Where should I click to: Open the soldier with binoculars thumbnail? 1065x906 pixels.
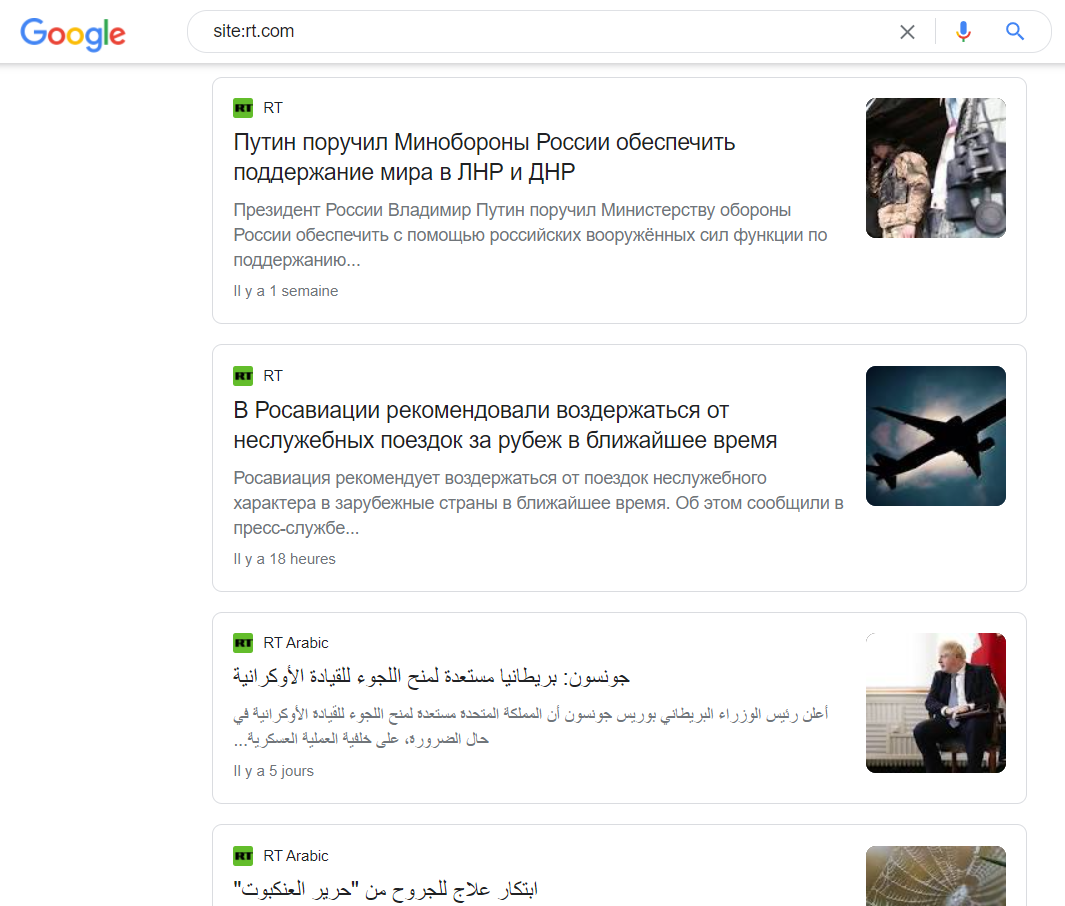coord(936,168)
